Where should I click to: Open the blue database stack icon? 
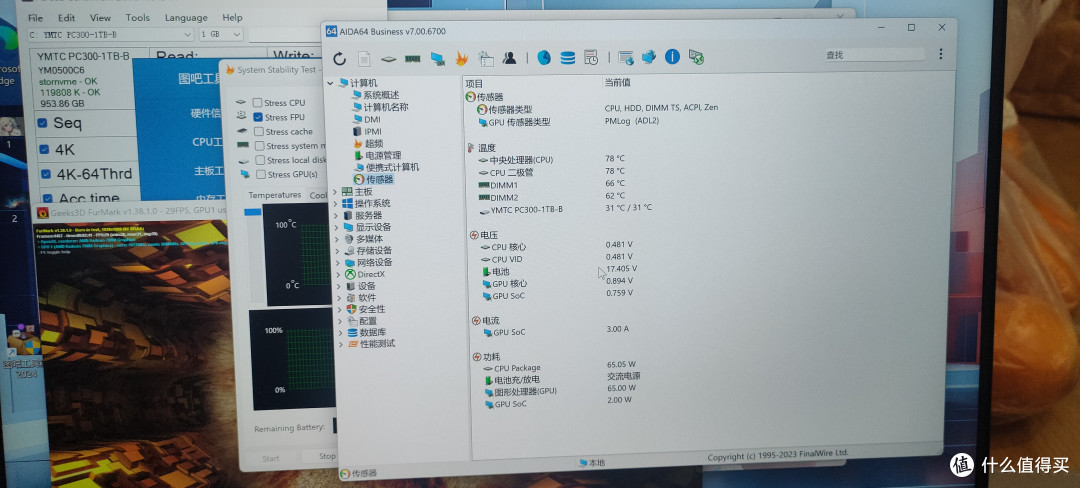pos(568,58)
